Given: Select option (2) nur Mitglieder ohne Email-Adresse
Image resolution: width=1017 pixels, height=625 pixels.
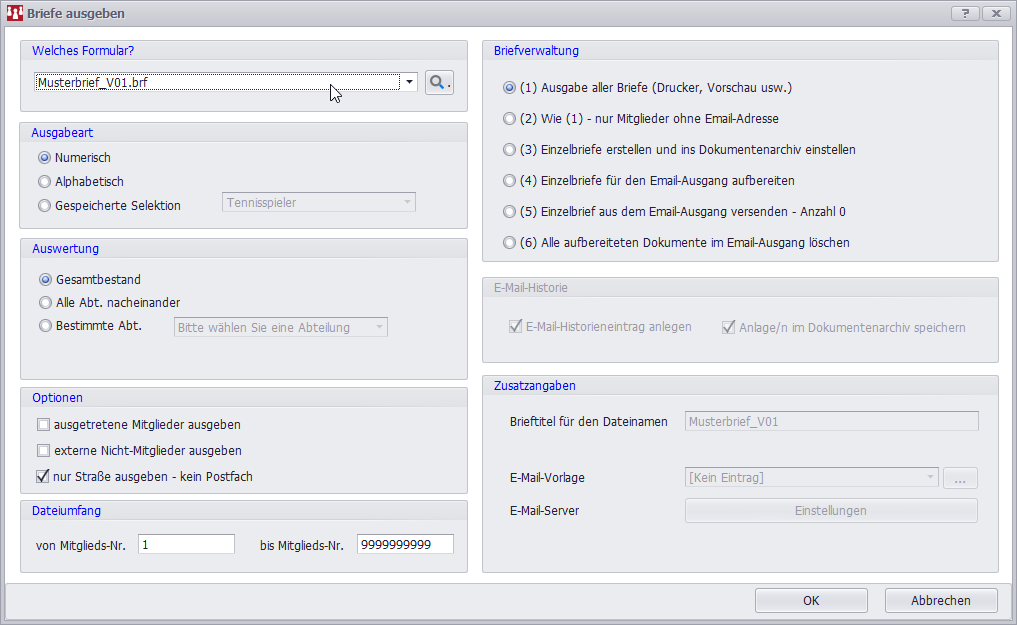Looking at the screenshot, I should [510, 118].
